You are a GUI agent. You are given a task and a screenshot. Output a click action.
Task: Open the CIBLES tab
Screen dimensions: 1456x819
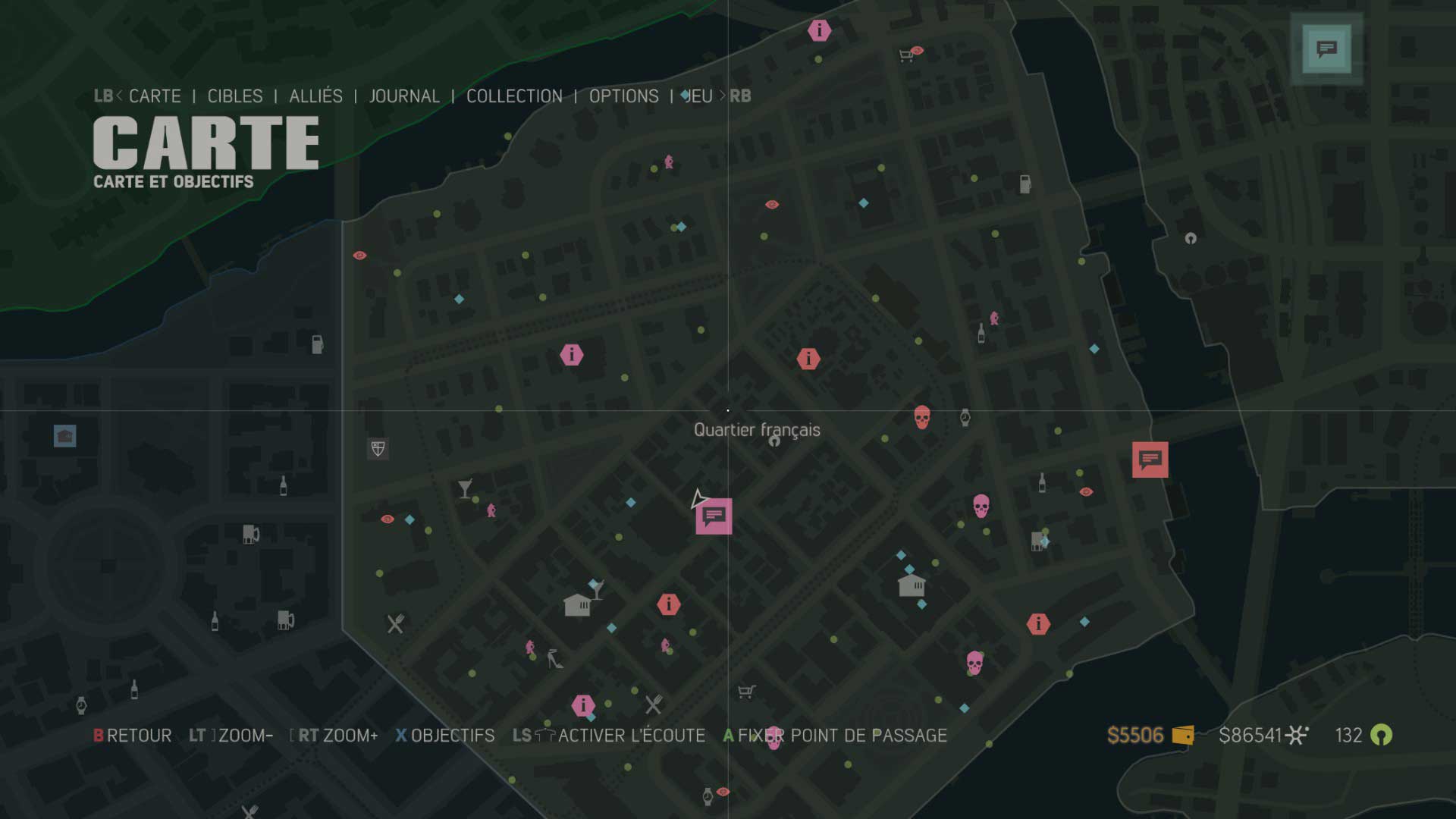pyautogui.click(x=235, y=96)
